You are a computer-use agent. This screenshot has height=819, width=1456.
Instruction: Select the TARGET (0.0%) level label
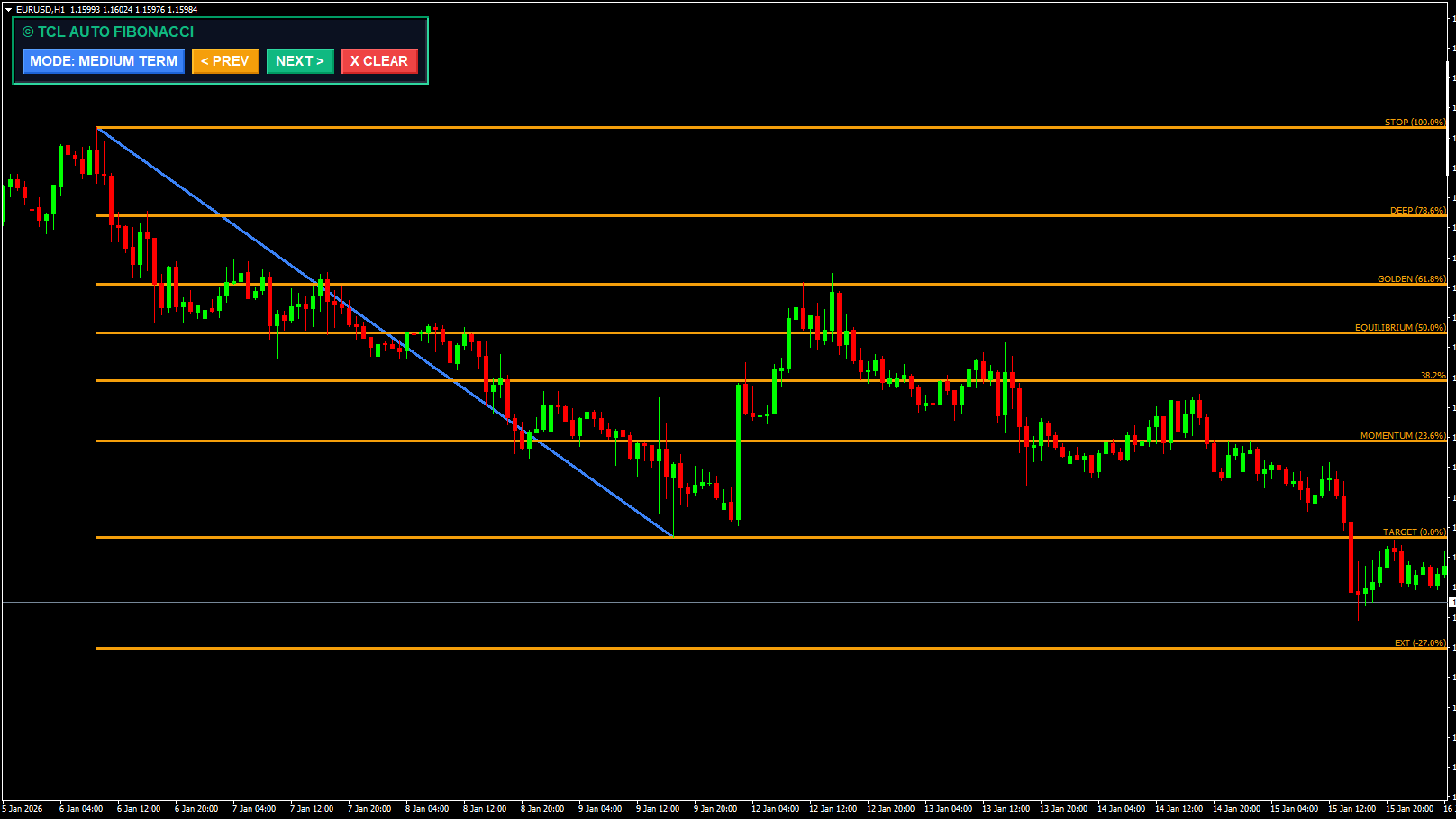pos(1414,532)
